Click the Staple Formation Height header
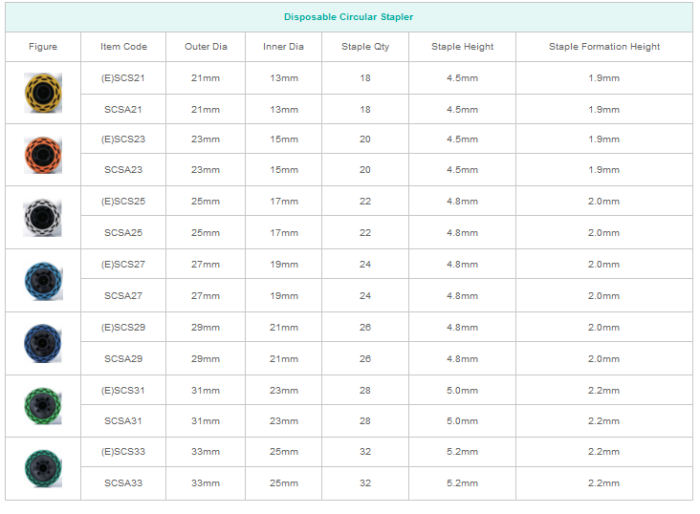 604,47
